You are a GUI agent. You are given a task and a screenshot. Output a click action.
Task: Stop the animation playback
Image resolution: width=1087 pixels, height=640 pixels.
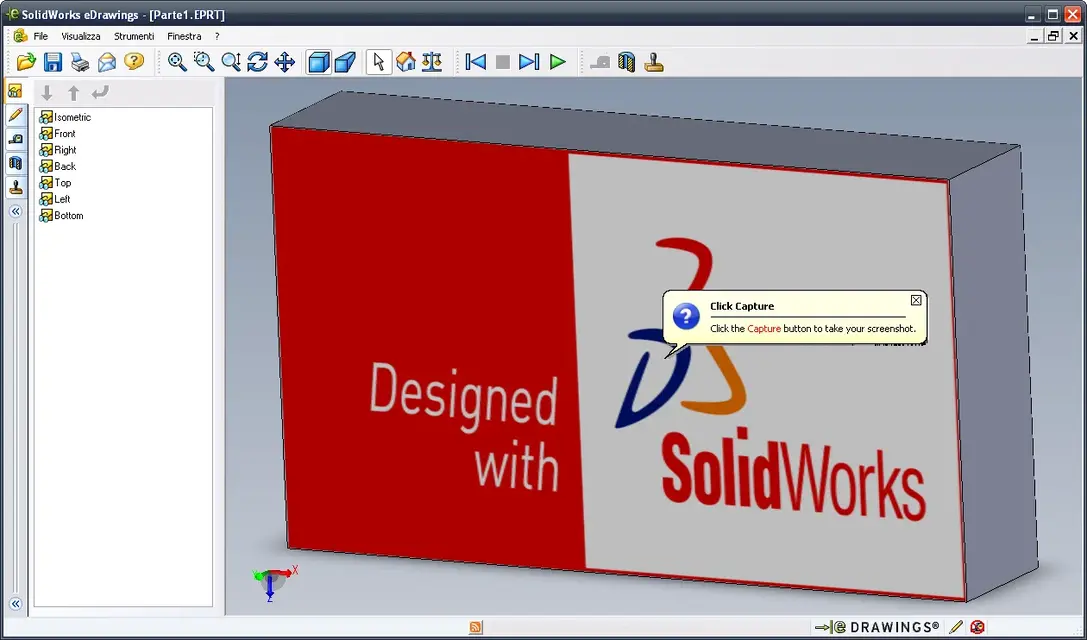pyautogui.click(x=503, y=62)
